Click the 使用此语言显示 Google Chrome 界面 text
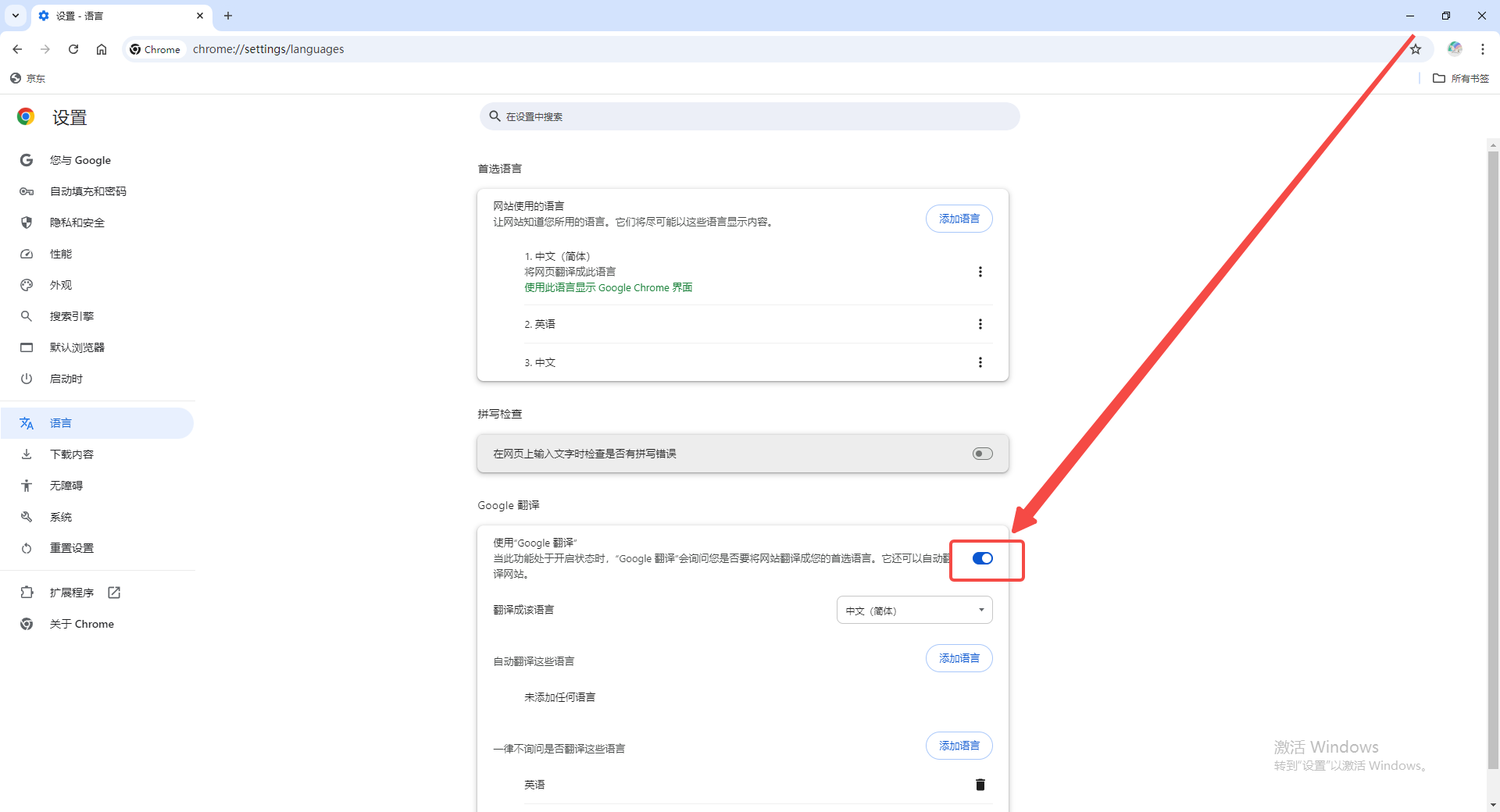Viewport: 1500px width, 812px height. pos(609,287)
